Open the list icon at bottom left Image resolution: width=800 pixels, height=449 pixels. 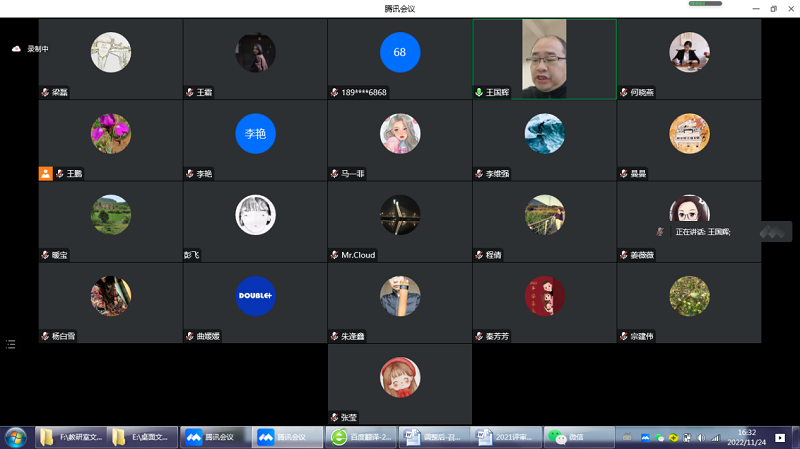coord(11,344)
